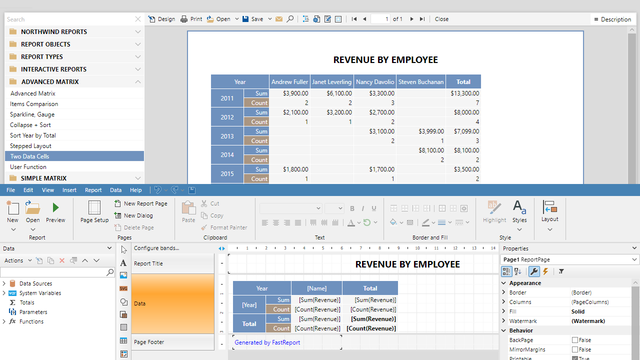Open the font name combo box
This screenshot has height=360, width=640.
click(291, 209)
